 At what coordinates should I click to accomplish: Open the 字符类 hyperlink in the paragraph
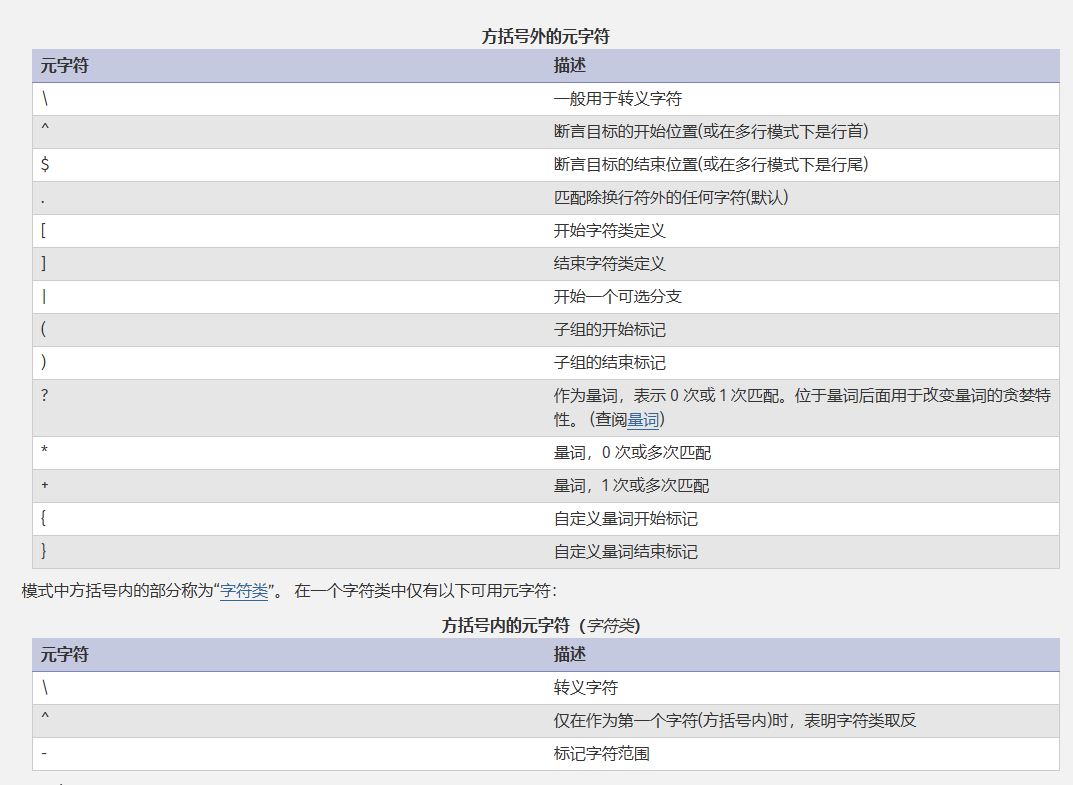click(244, 591)
